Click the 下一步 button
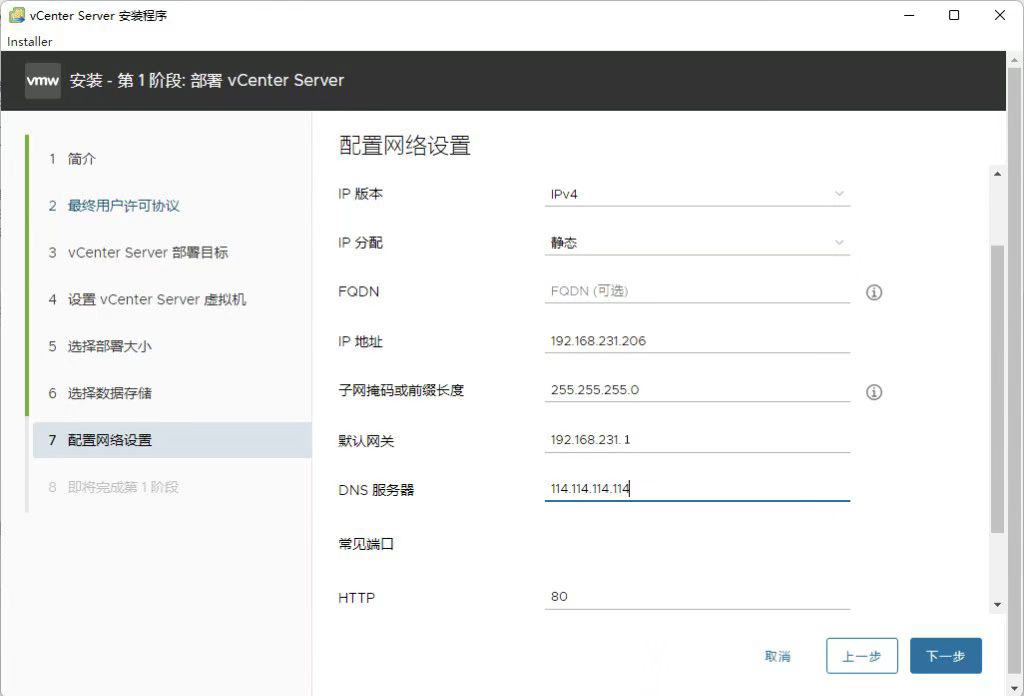Screen dimensions: 1024x696 pyautogui.click(x=946, y=656)
